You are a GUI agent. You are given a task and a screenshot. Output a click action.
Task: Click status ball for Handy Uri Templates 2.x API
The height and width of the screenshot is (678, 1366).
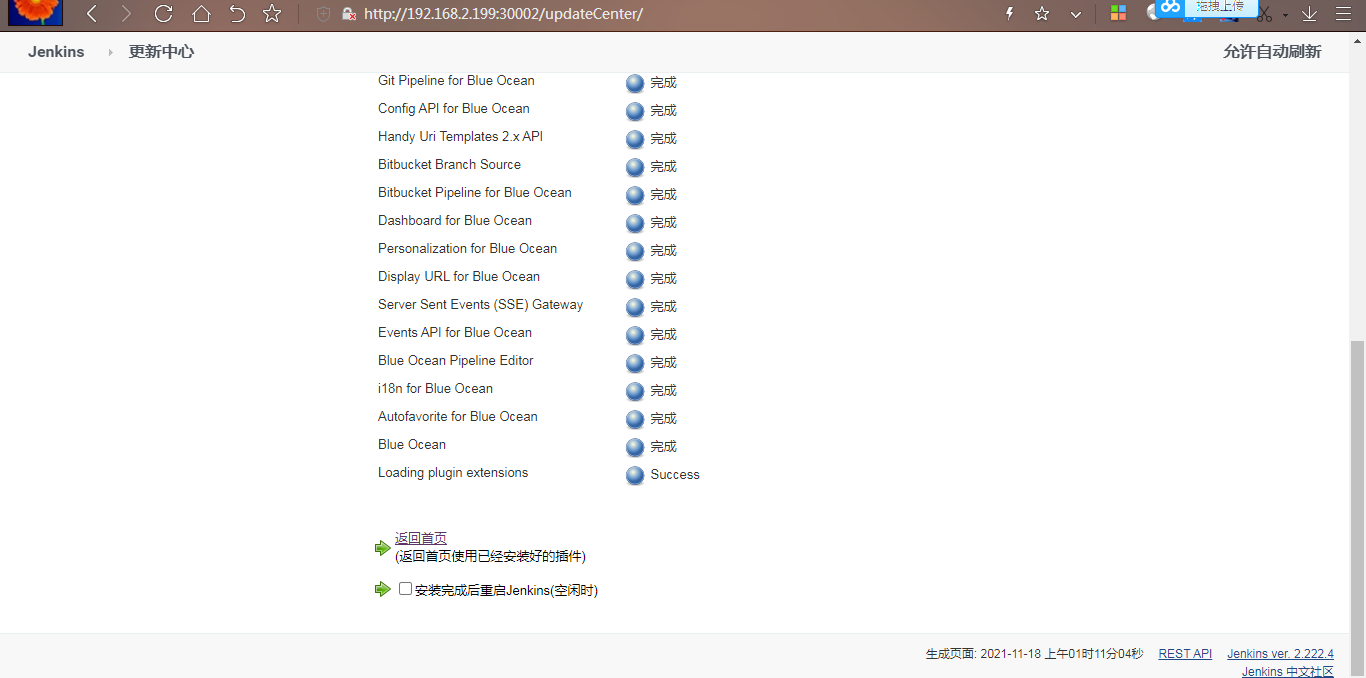pyautogui.click(x=635, y=139)
